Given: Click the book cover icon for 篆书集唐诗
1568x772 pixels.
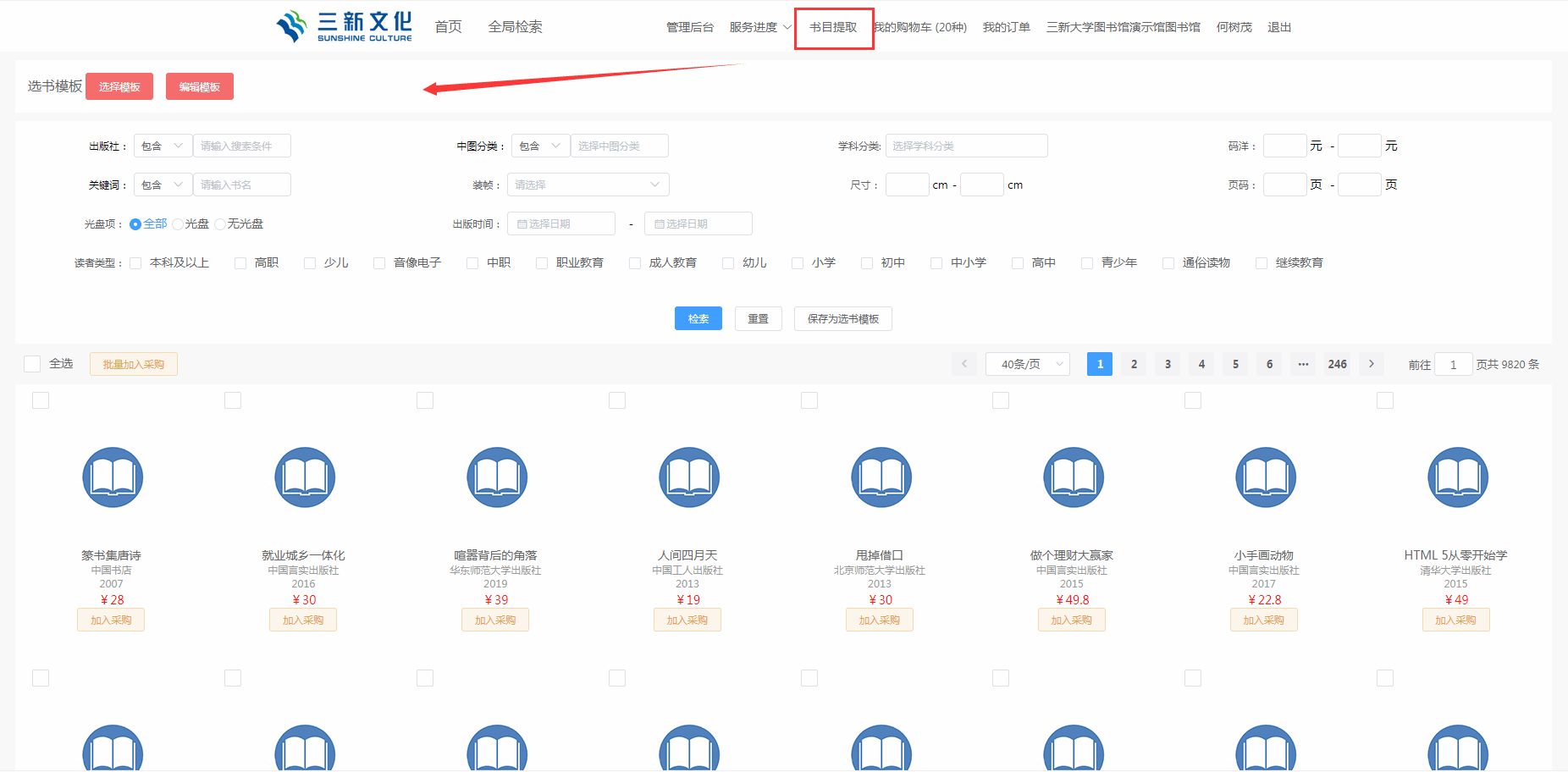Looking at the screenshot, I should pyautogui.click(x=113, y=477).
